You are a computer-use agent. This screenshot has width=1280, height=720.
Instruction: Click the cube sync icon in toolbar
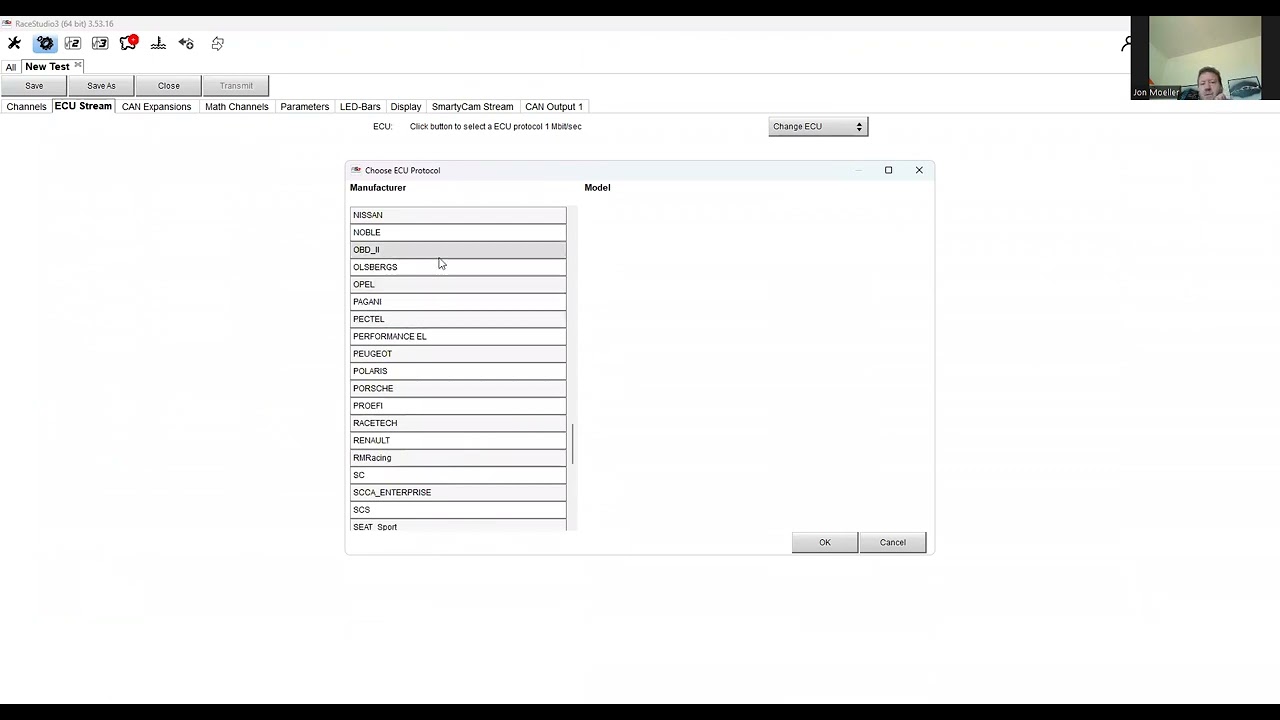pos(217,43)
